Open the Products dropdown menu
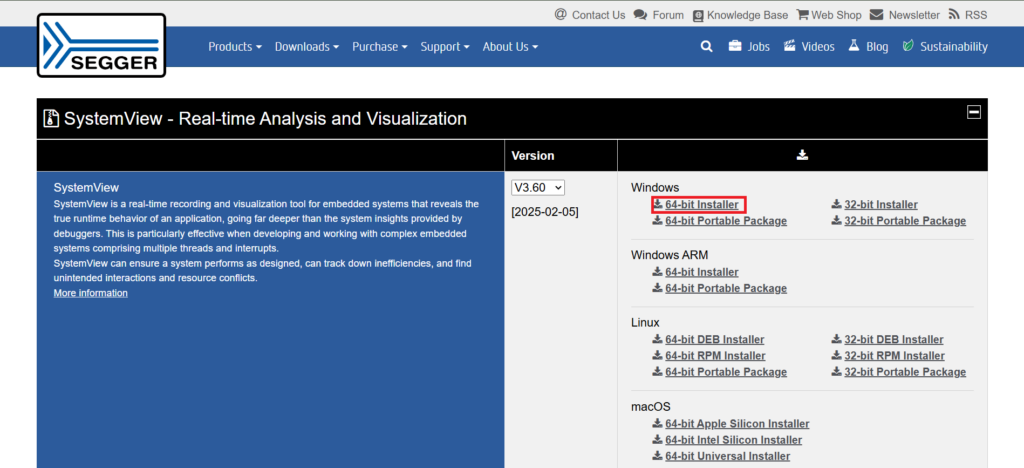 (234, 46)
